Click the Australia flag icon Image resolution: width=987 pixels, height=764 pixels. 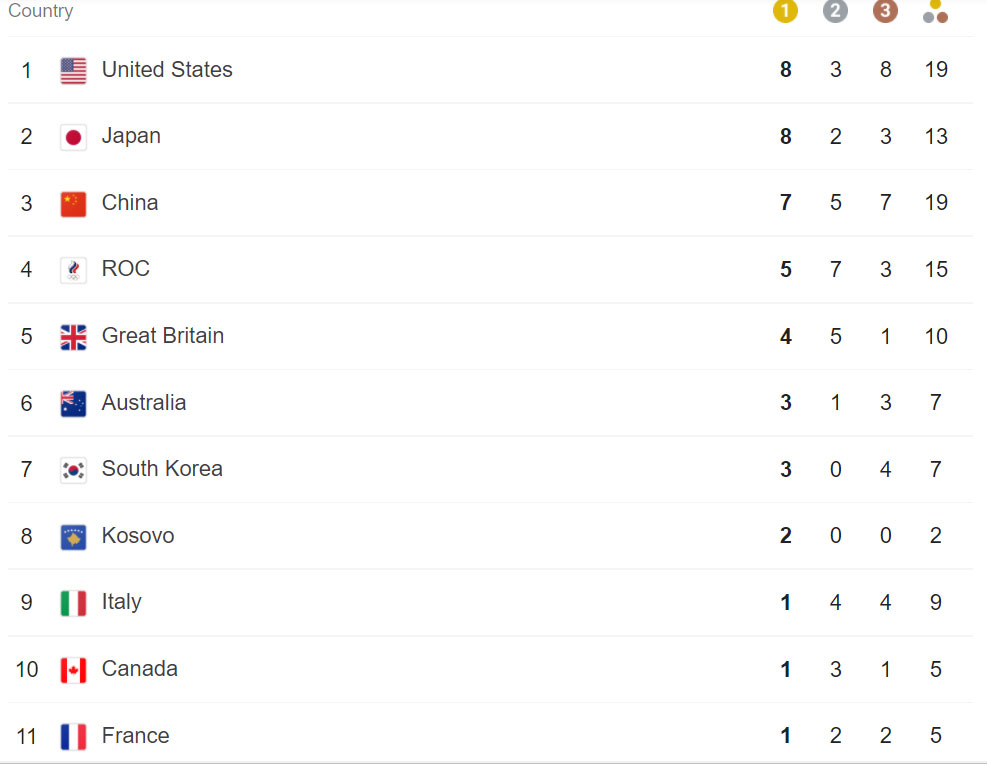pyautogui.click(x=73, y=404)
